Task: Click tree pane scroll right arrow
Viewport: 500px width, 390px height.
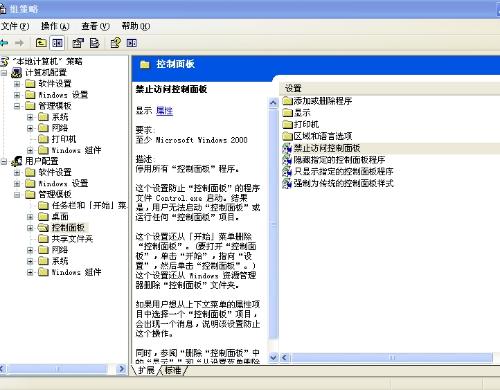Action: tap(122, 369)
